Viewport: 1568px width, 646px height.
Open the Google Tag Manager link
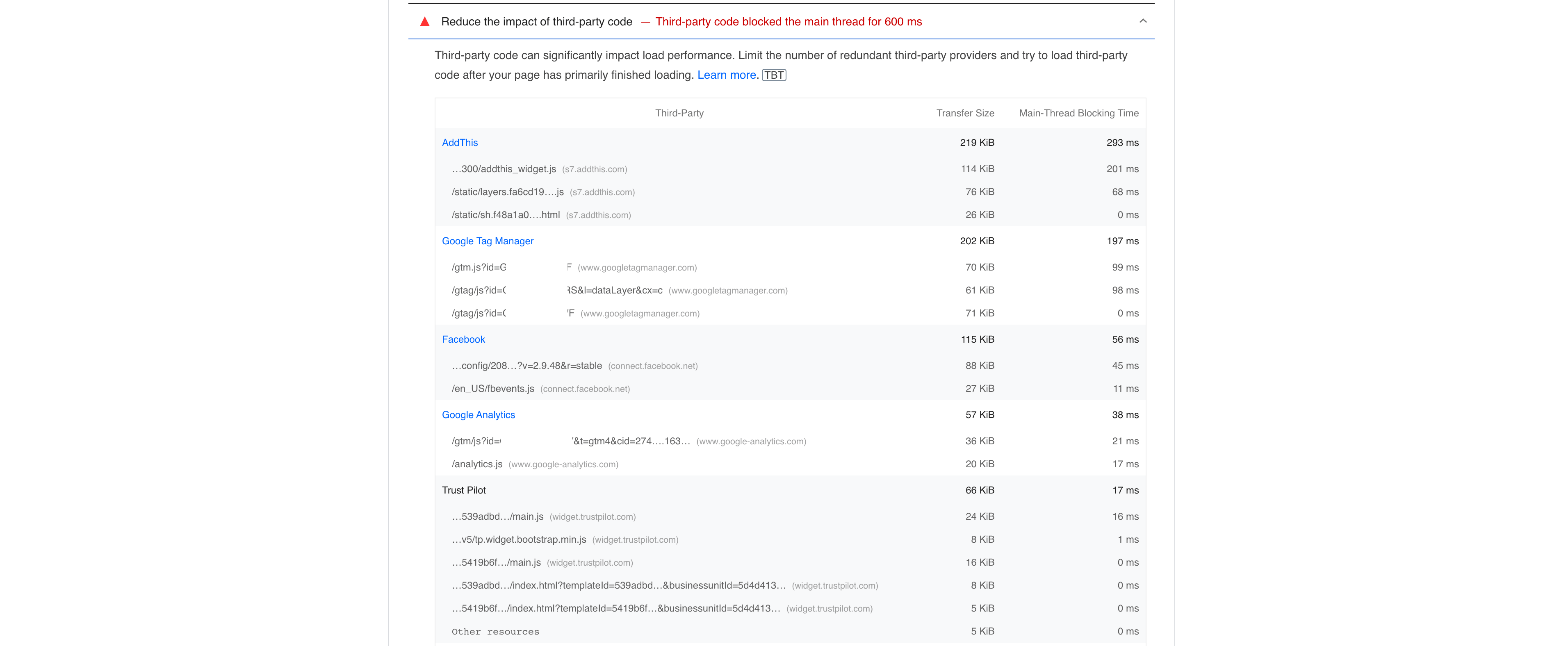click(x=488, y=241)
